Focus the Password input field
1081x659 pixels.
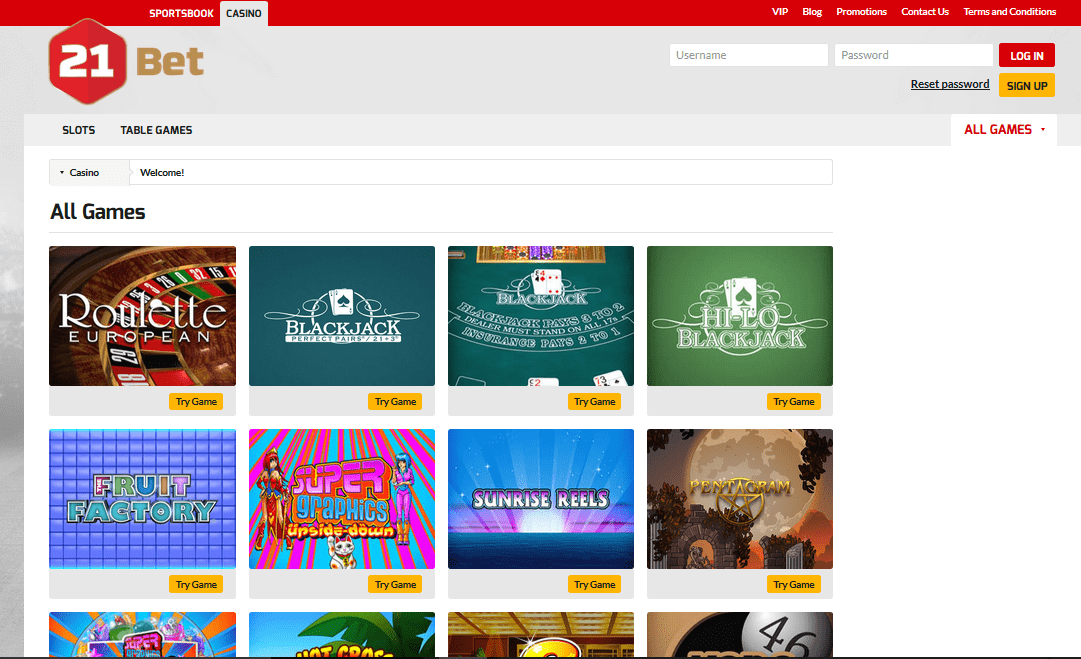913,55
